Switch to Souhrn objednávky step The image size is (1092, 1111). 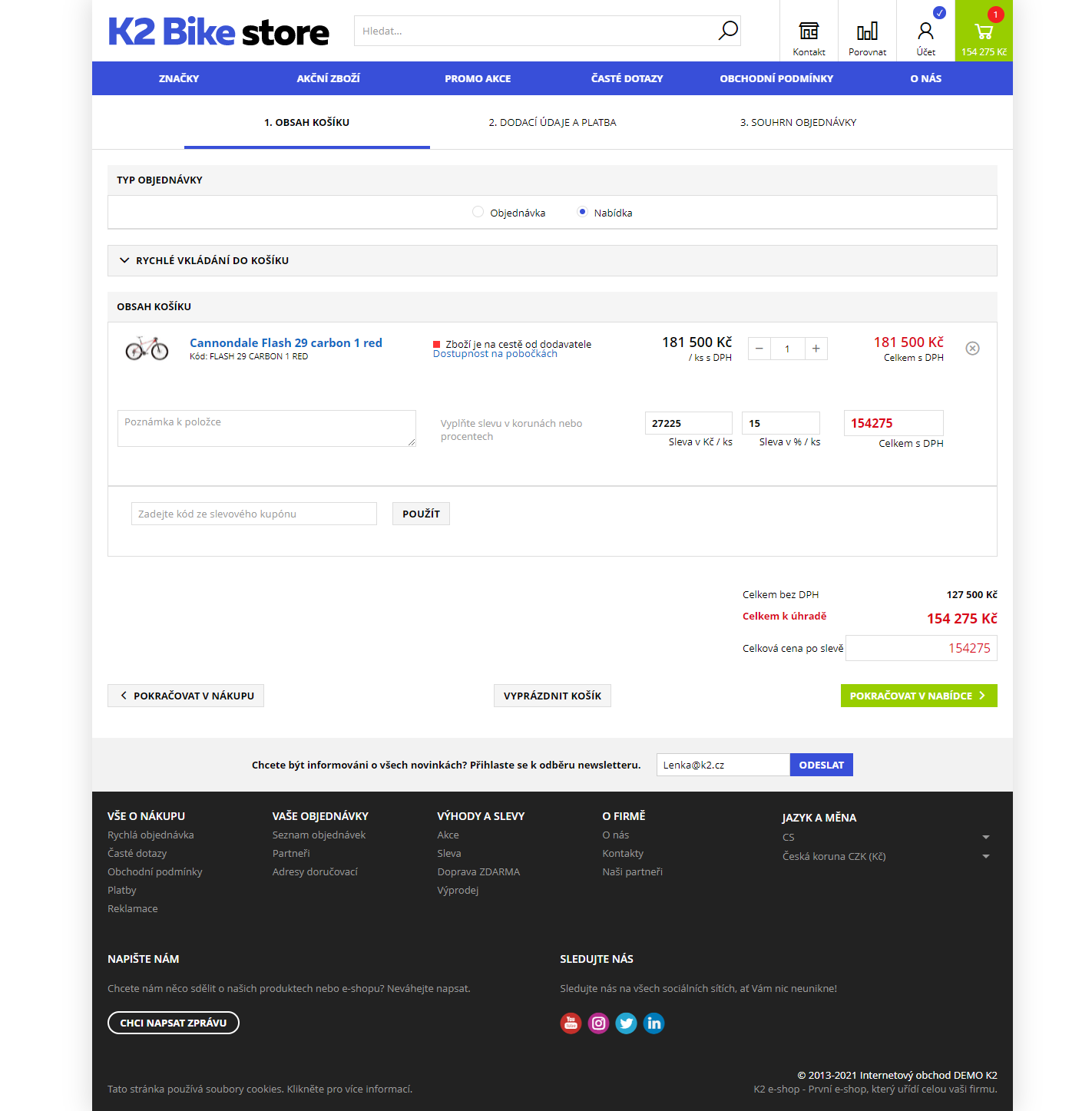pos(799,122)
